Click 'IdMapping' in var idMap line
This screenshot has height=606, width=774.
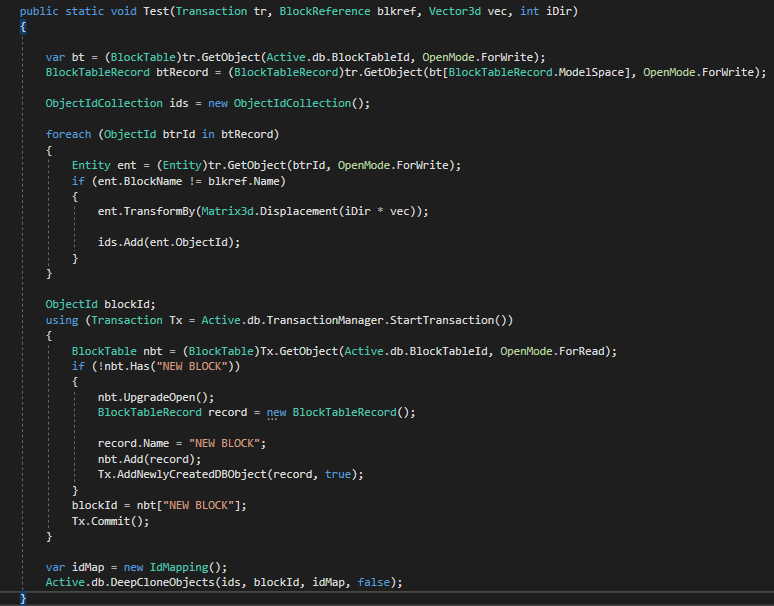(x=179, y=568)
